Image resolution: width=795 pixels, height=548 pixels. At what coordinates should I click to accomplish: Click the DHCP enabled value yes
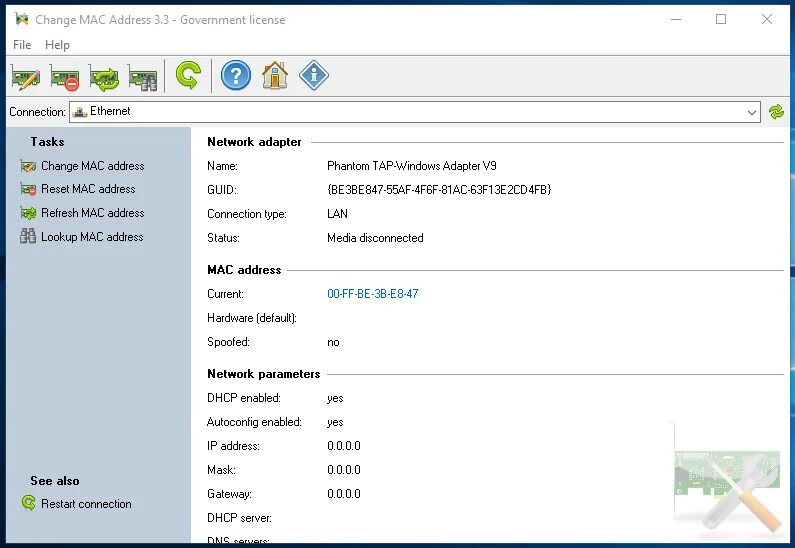335,398
